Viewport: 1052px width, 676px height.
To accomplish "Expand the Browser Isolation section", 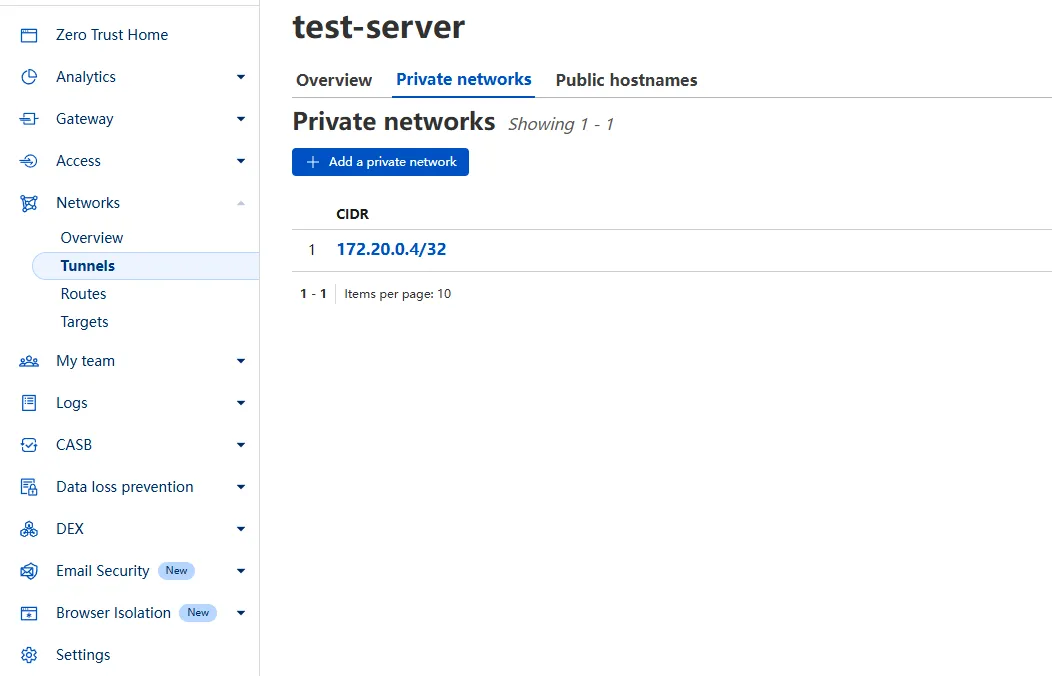I will (x=240, y=612).
